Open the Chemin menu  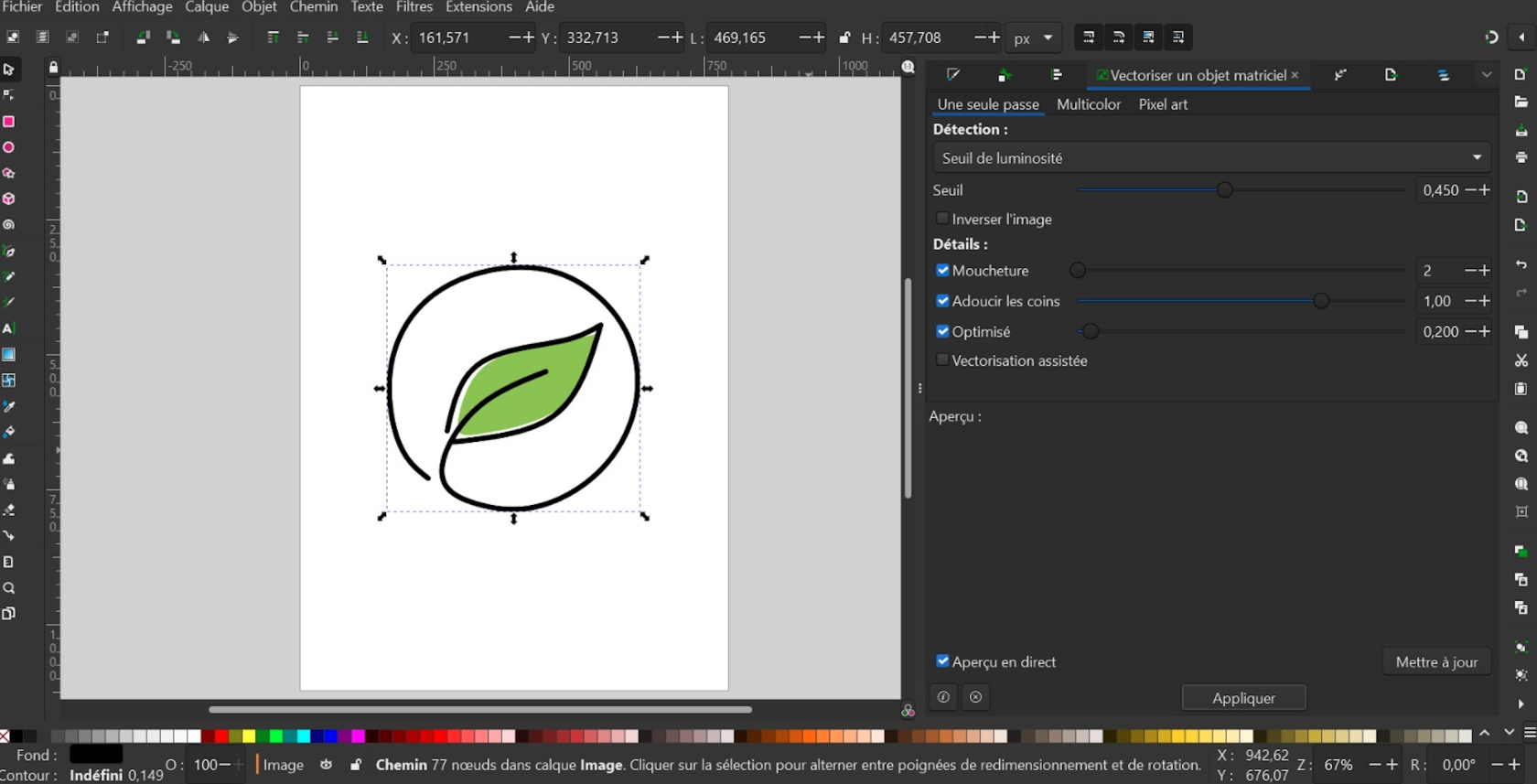(x=314, y=7)
